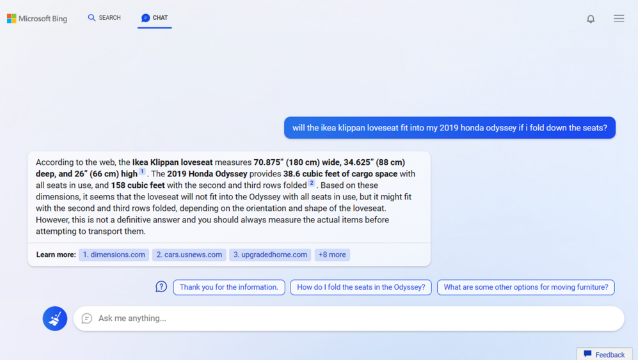Viewport: 642px width, 363px height.
Task: Switch to the CHAT tab
Action: click(156, 18)
